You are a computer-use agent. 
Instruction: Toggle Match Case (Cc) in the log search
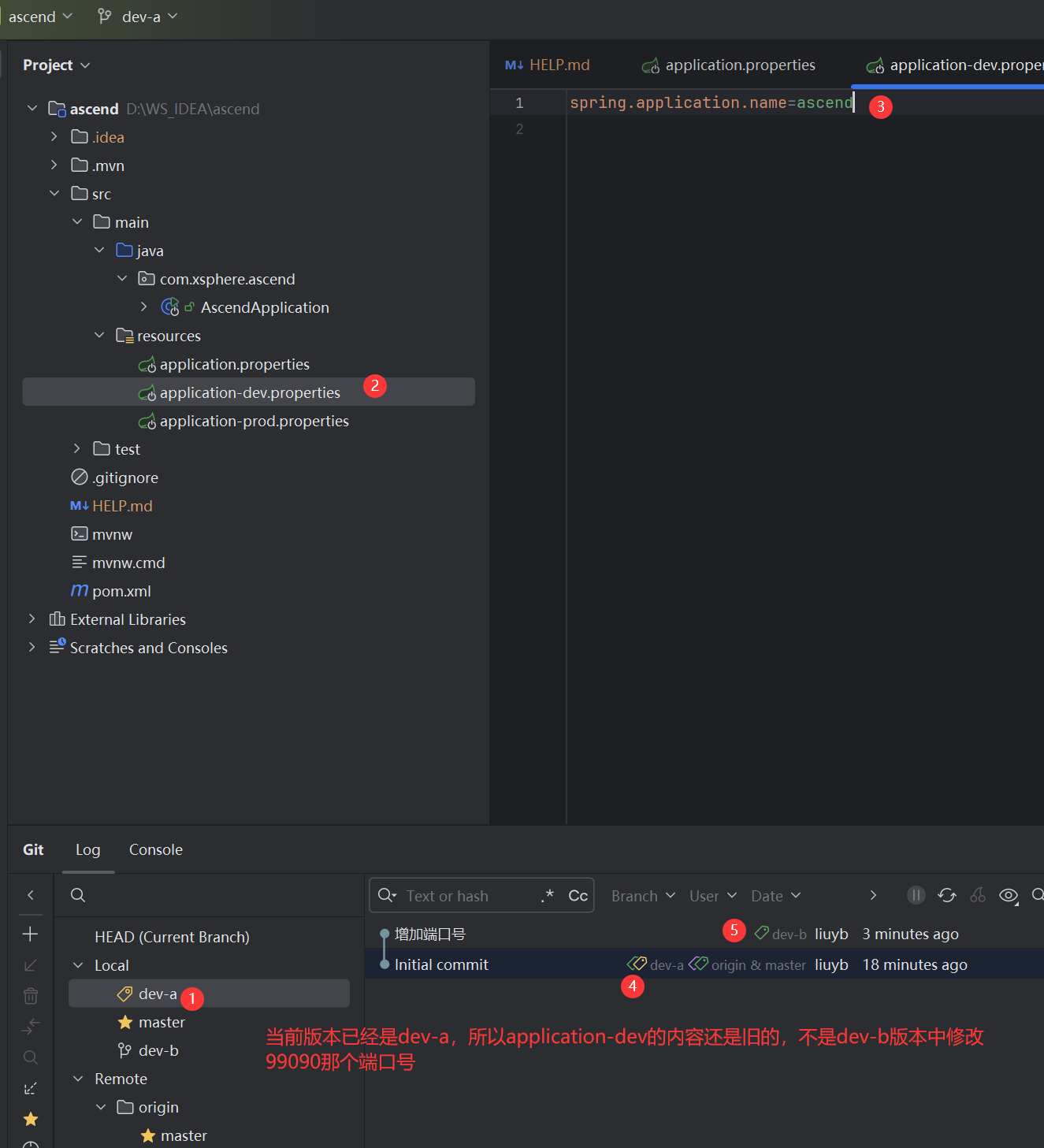[x=578, y=896]
